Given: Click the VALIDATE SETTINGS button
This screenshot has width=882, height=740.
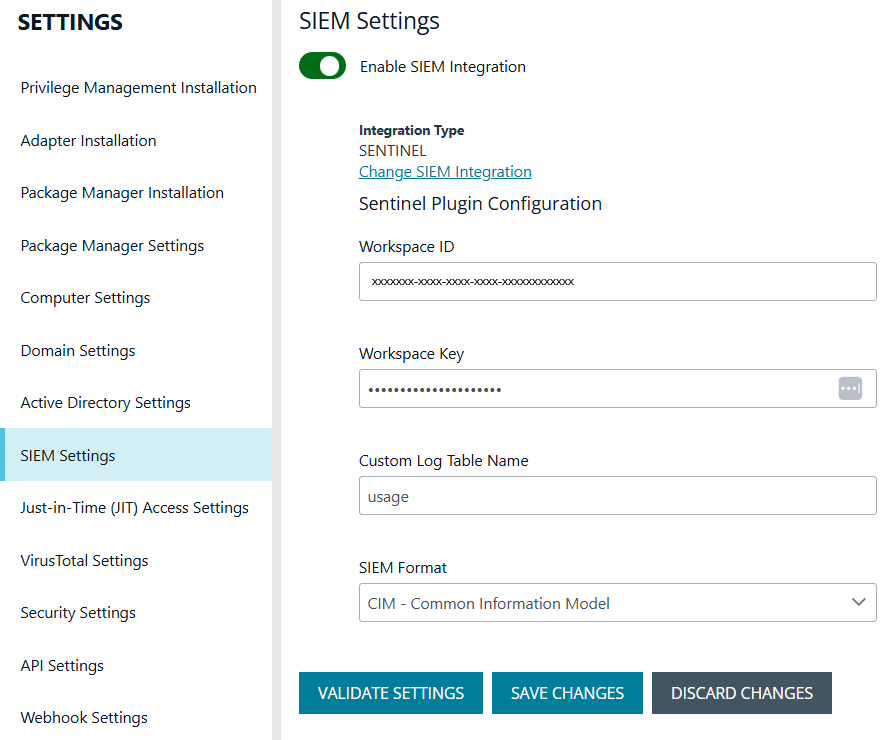Looking at the screenshot, I should click(390, 692).
